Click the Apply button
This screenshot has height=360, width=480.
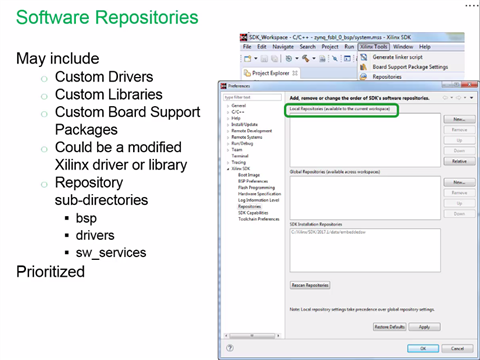click(424, 327)
